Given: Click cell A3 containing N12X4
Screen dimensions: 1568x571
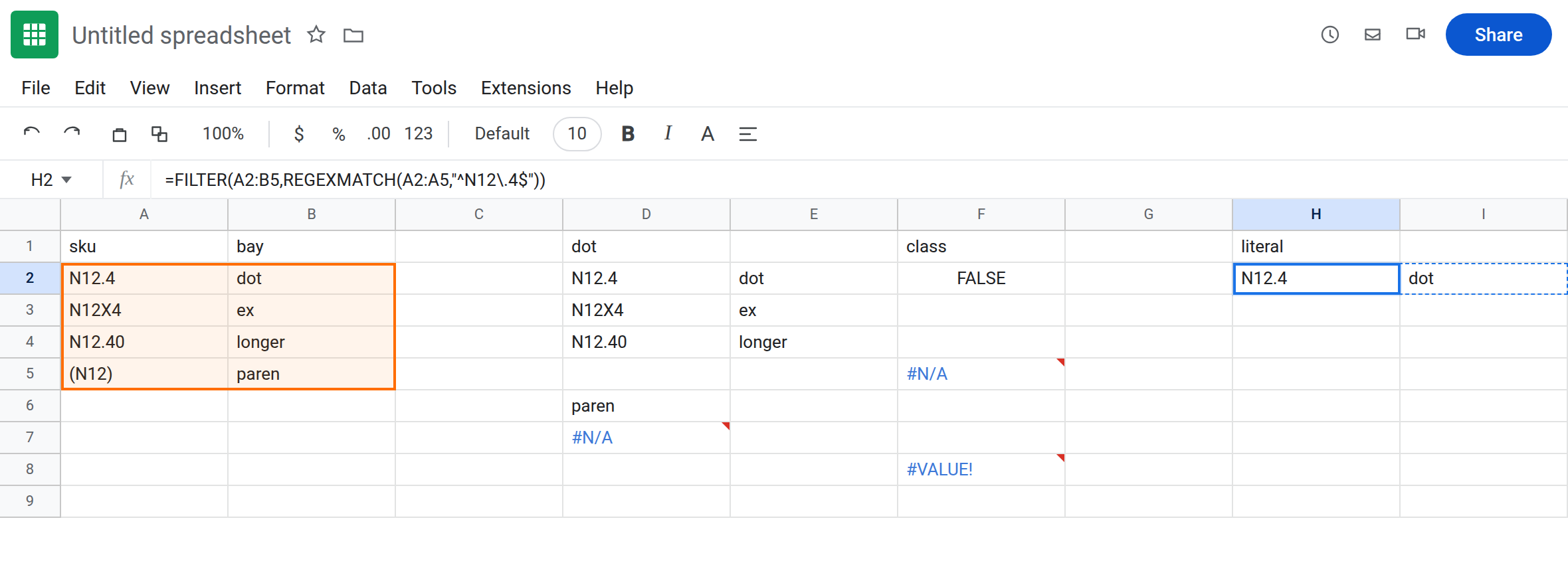Looking at the screenshot, I should [144, 310].
